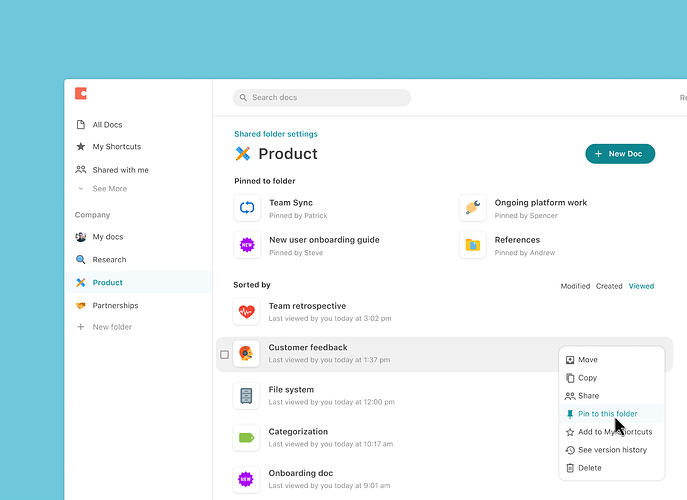The height and width of the screenshot is (500, 687).
Task: Open File system document title
Action: [291, 390]
